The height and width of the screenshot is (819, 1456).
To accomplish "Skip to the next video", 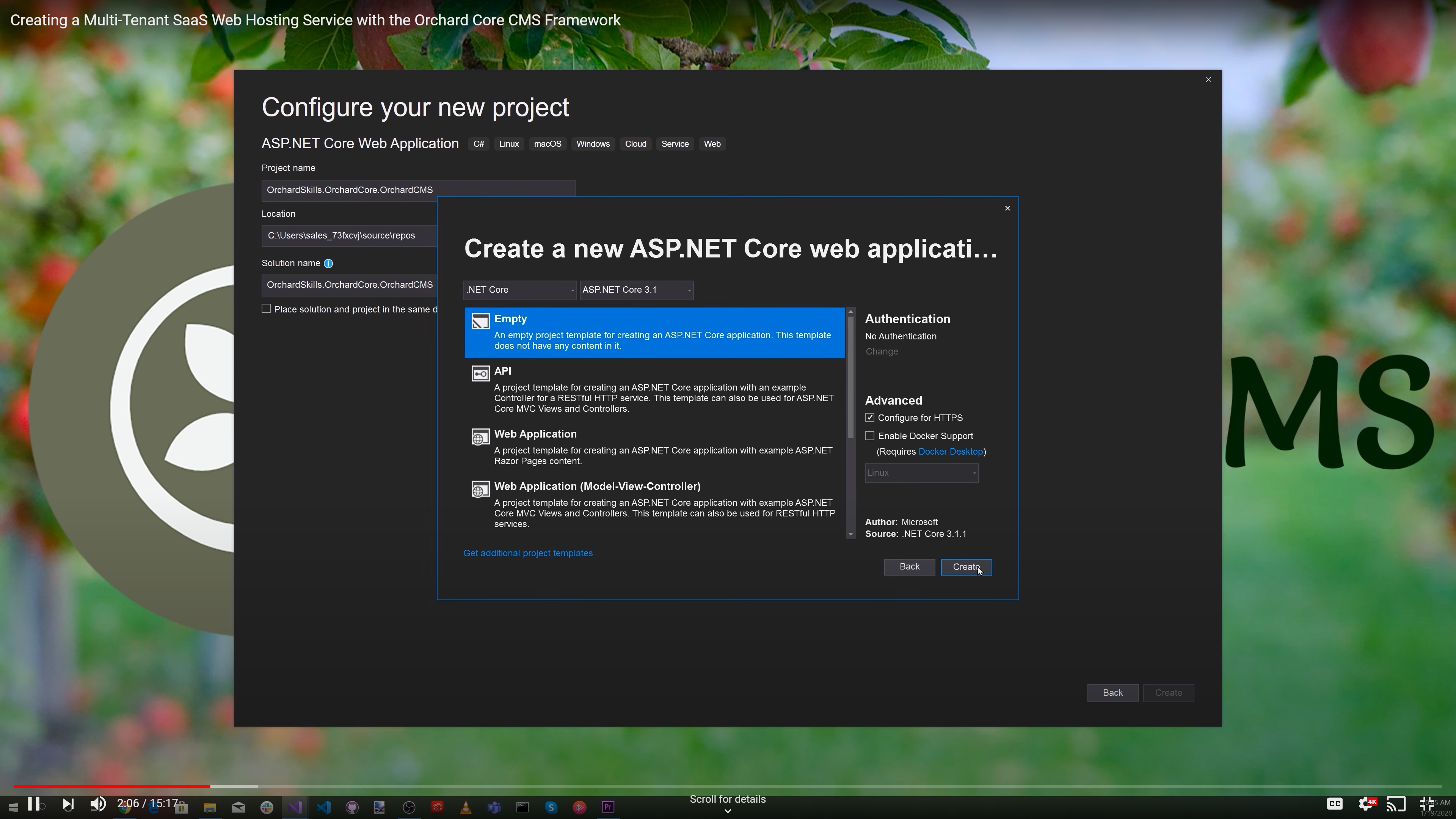I will coord(68,804).
